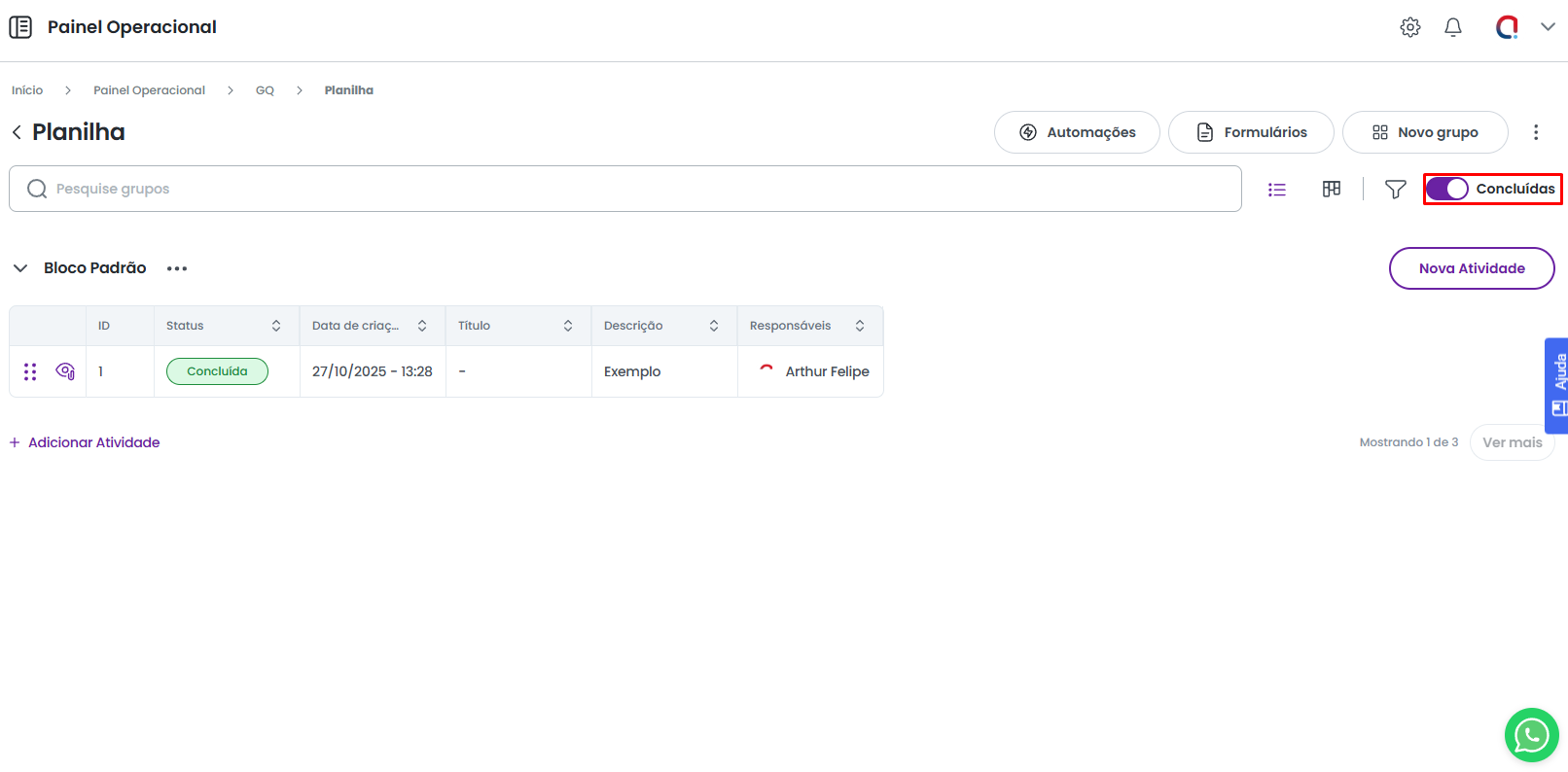Toggle the sidebar panel icon
Screen dimensions: 1568x772
(20, 27)
